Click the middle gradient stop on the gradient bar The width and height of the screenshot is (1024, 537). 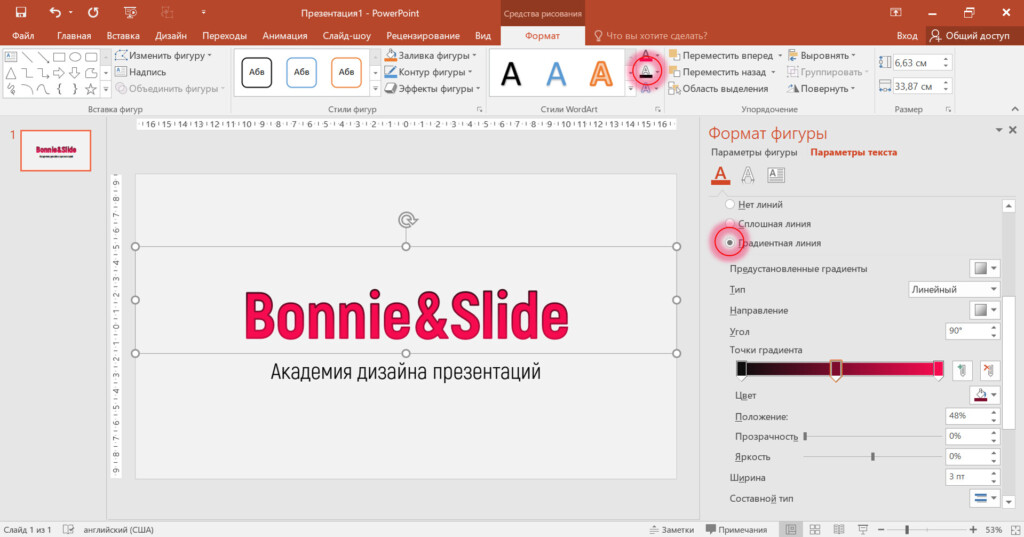pos(836,371)
